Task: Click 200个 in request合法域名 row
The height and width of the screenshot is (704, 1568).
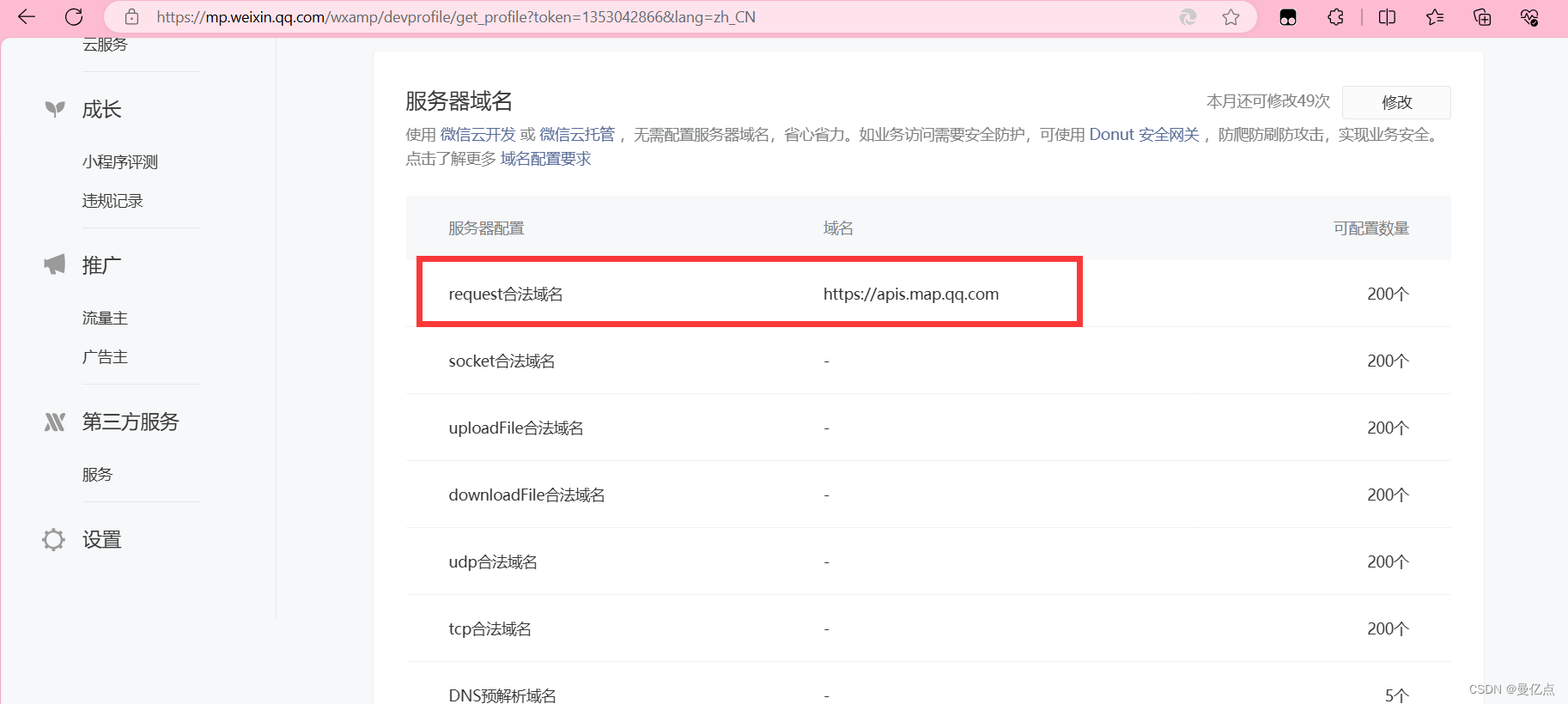Action: click(x=1389, y=294)
